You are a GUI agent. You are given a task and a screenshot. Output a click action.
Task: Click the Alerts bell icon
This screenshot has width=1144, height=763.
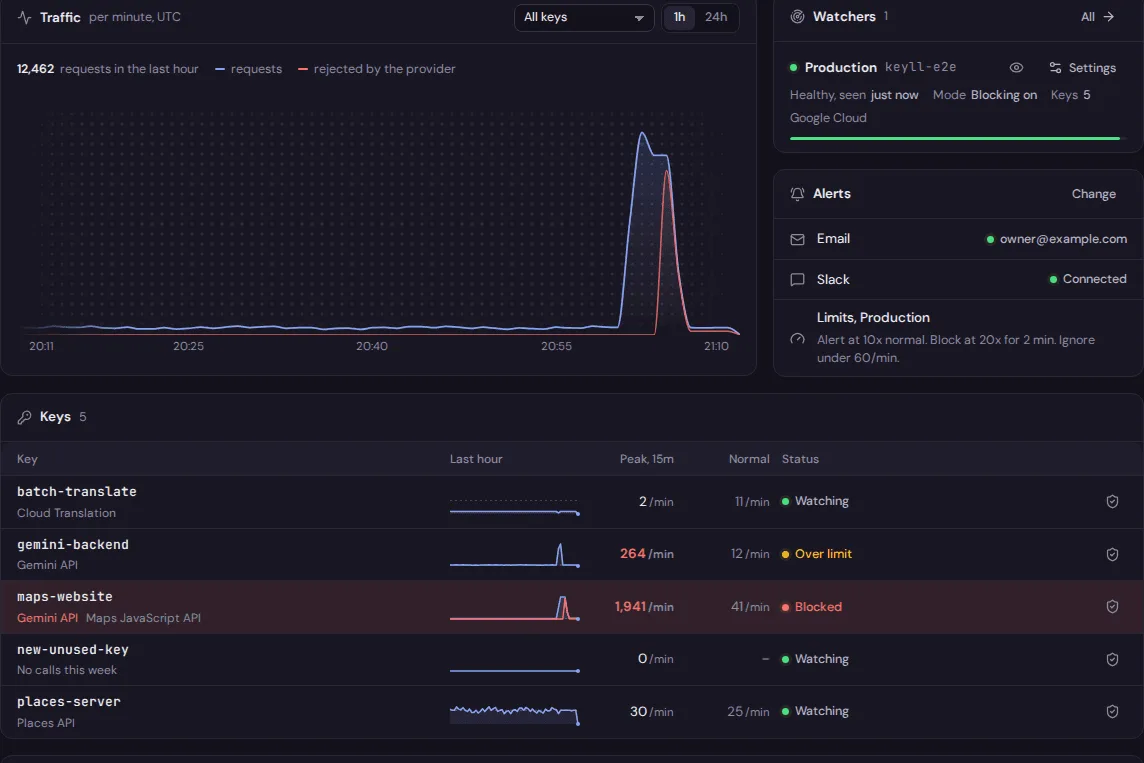797,194
